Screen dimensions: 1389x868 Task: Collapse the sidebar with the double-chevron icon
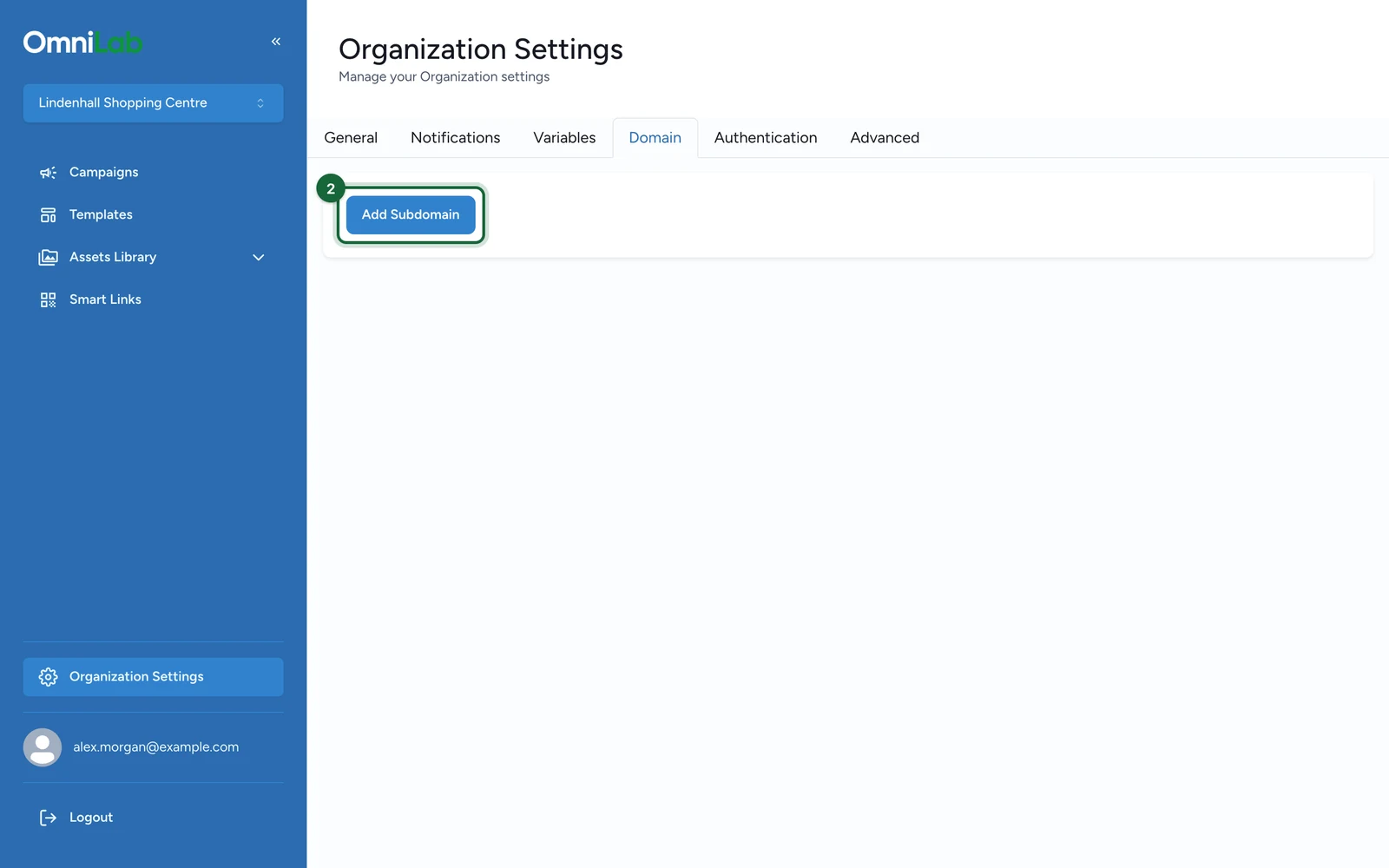276,42
